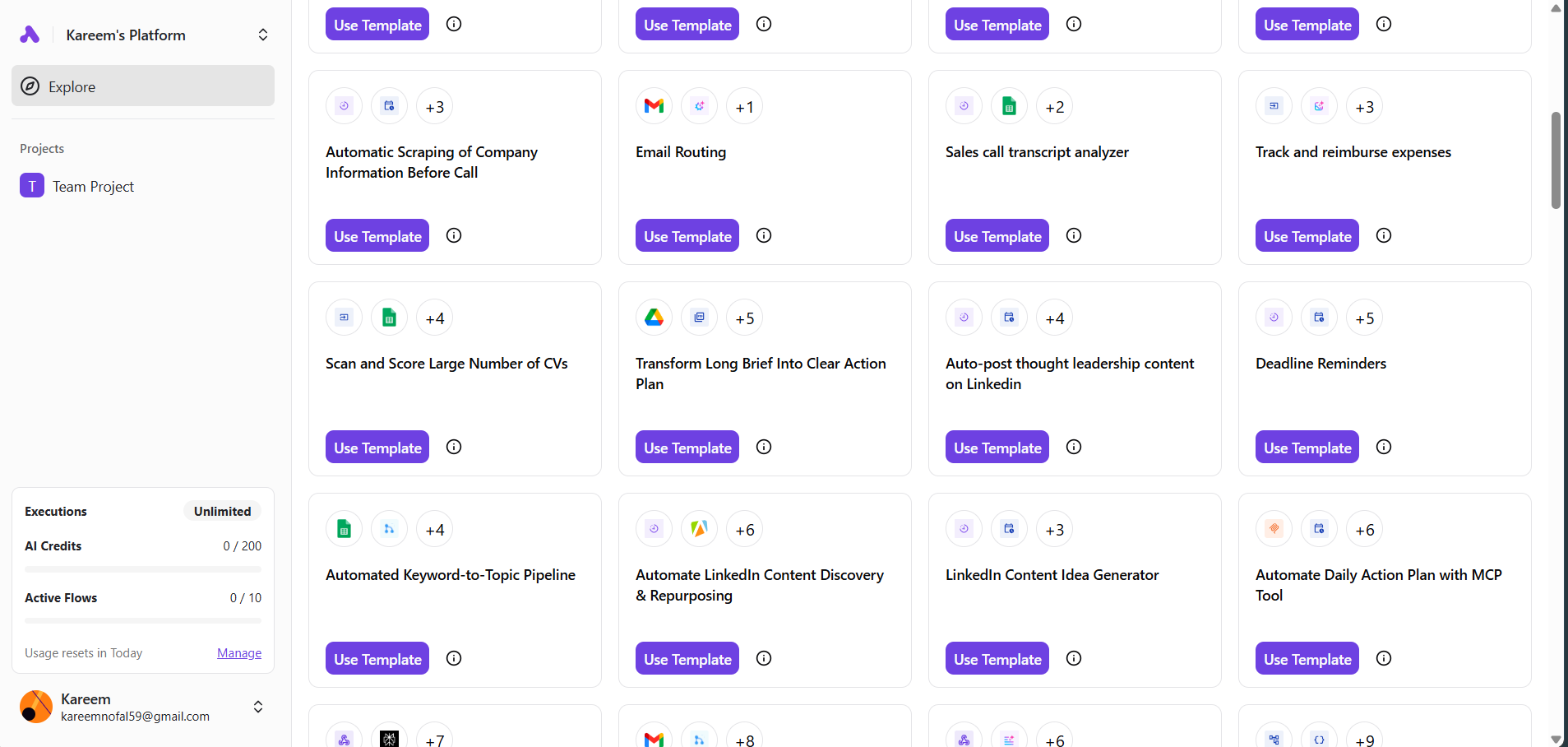
Task: Click the Kareem user avatar
Action: coord(36,707)
